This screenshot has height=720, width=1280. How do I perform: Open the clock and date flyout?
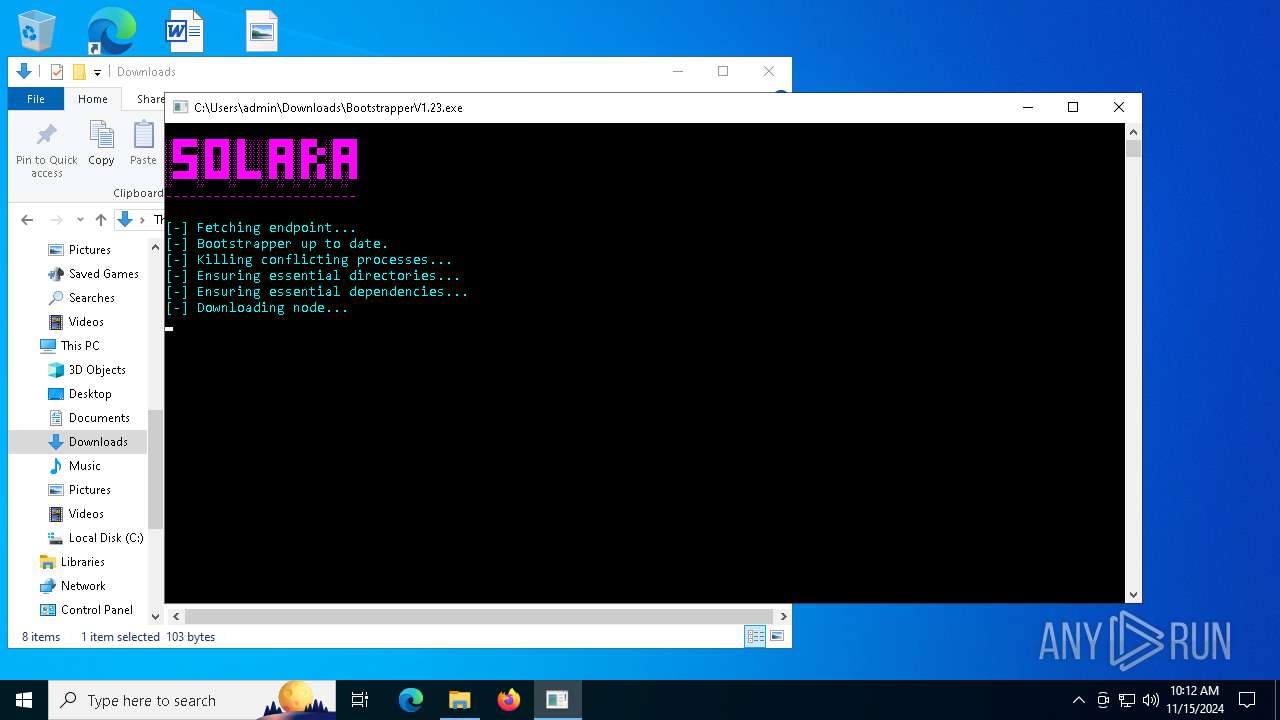click(x=1194, y=700)
